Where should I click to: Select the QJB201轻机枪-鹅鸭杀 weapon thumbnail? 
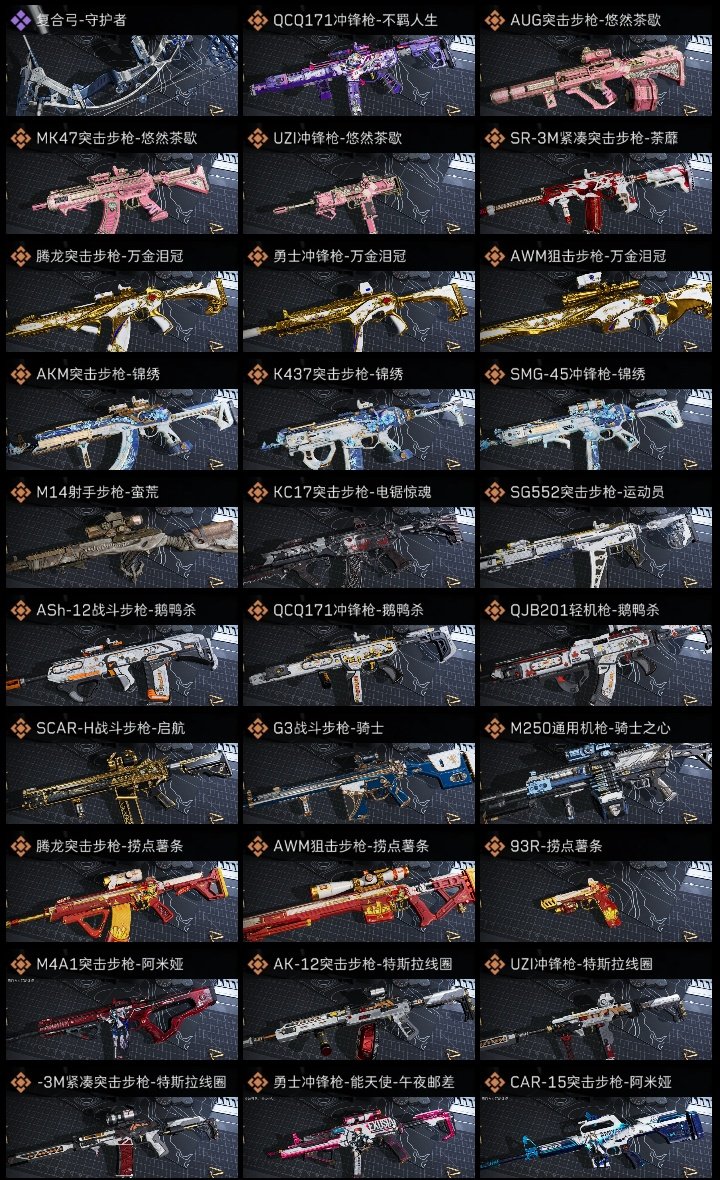click(x=596, y=666)
